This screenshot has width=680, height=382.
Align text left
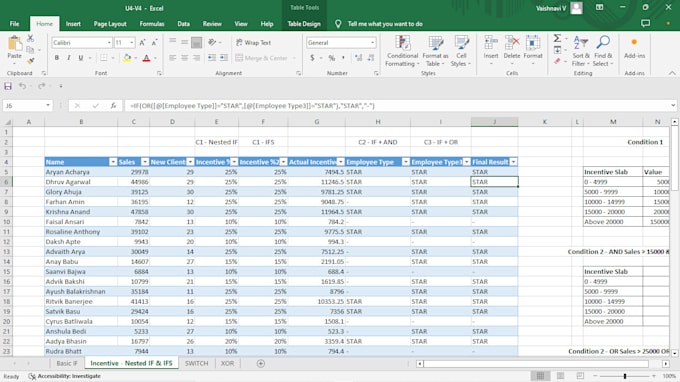173,58
